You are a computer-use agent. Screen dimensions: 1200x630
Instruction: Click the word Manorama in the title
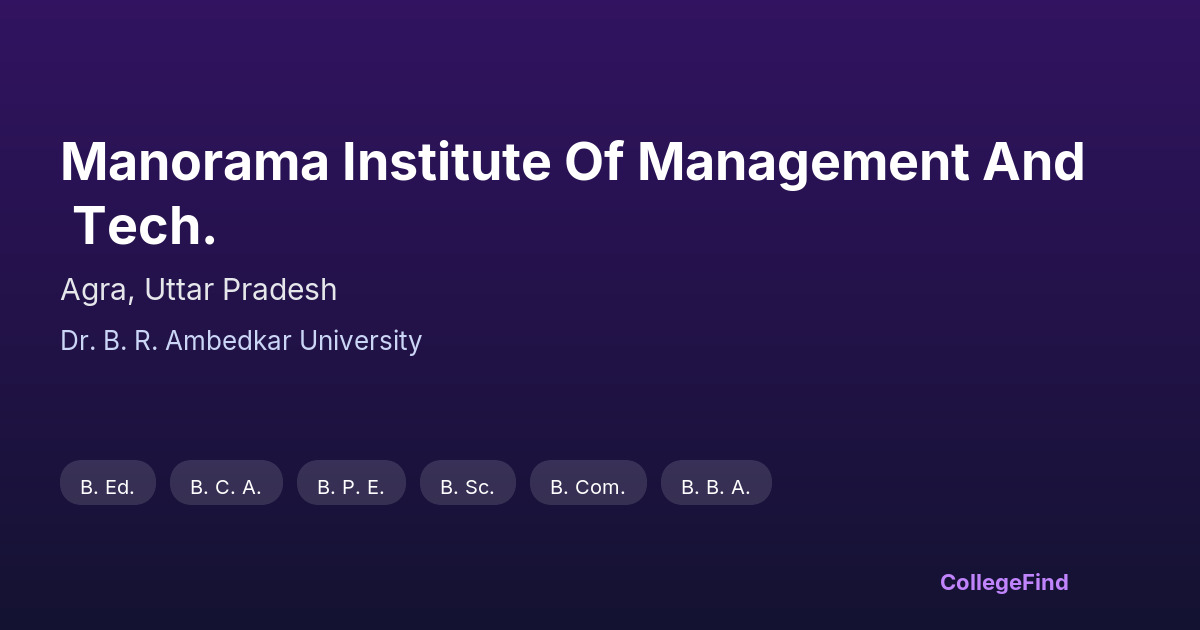(194, 162)
